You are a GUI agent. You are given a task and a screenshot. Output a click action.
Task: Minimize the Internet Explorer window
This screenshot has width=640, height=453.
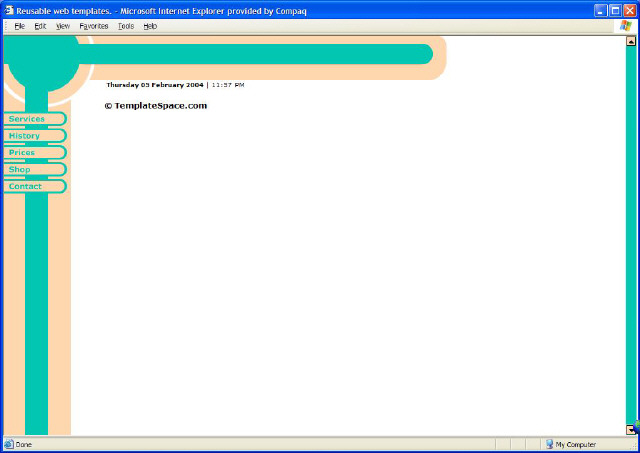pos(599,9)
